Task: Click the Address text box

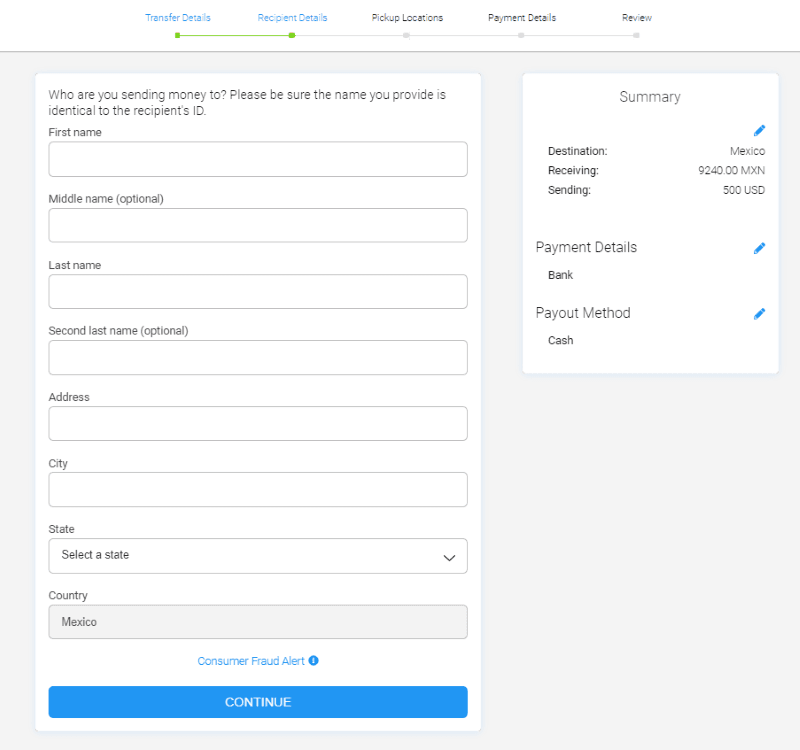Action: tap(257, 423)
